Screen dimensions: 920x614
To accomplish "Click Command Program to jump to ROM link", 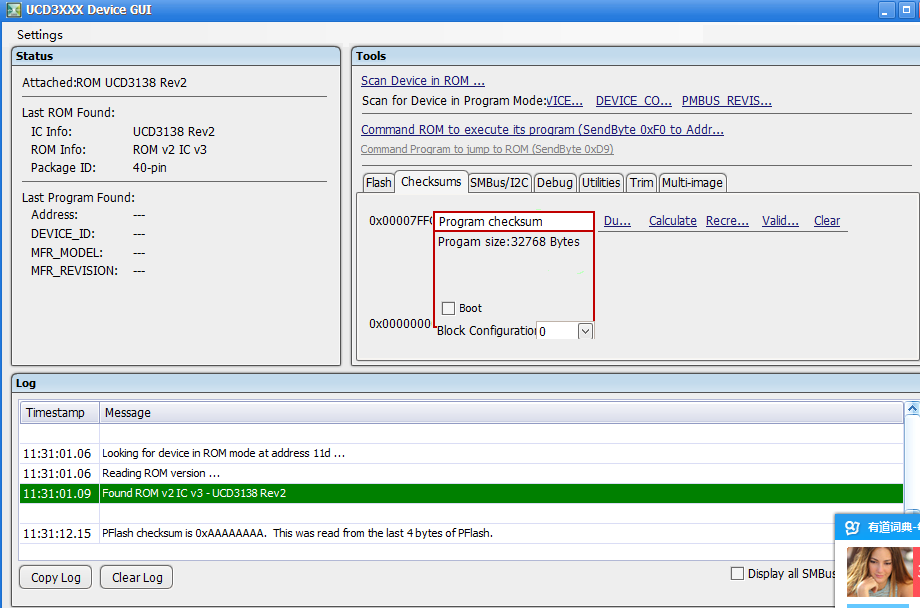I will coord(487,149).
